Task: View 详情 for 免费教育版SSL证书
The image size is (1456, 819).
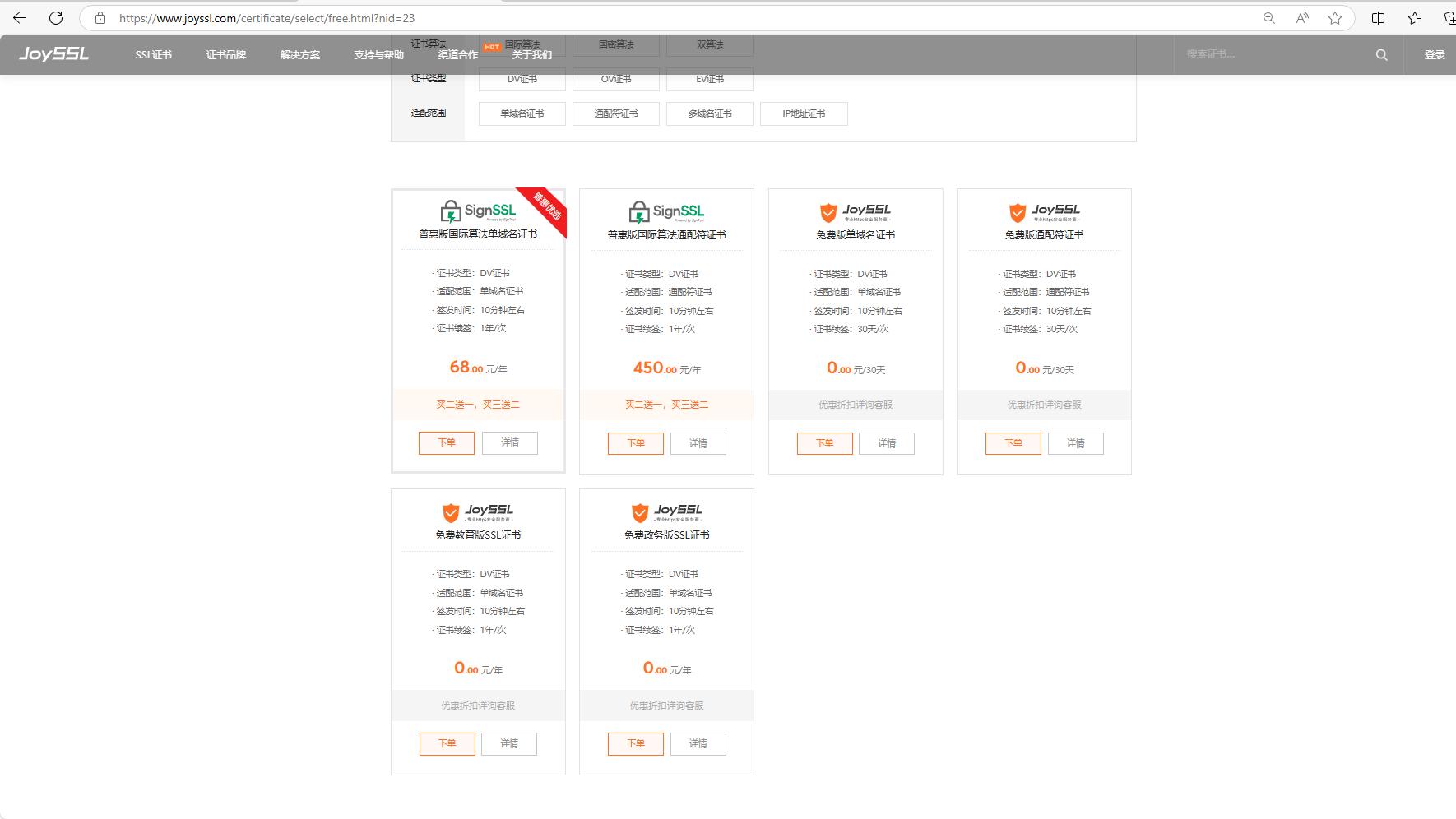Action: pyautogui.click(x=509, y=743)
